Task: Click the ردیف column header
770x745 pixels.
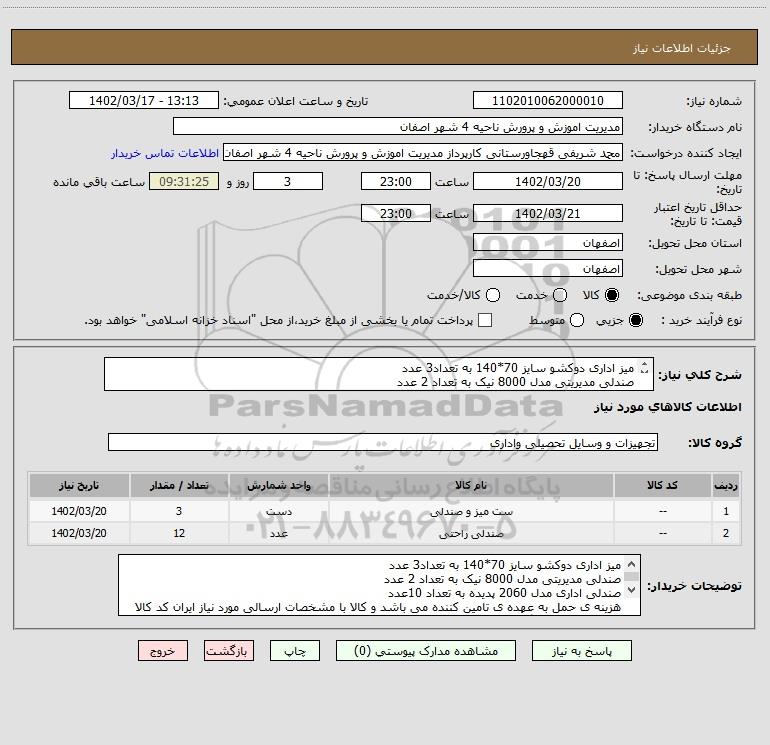Action: [x=726, y=486]
